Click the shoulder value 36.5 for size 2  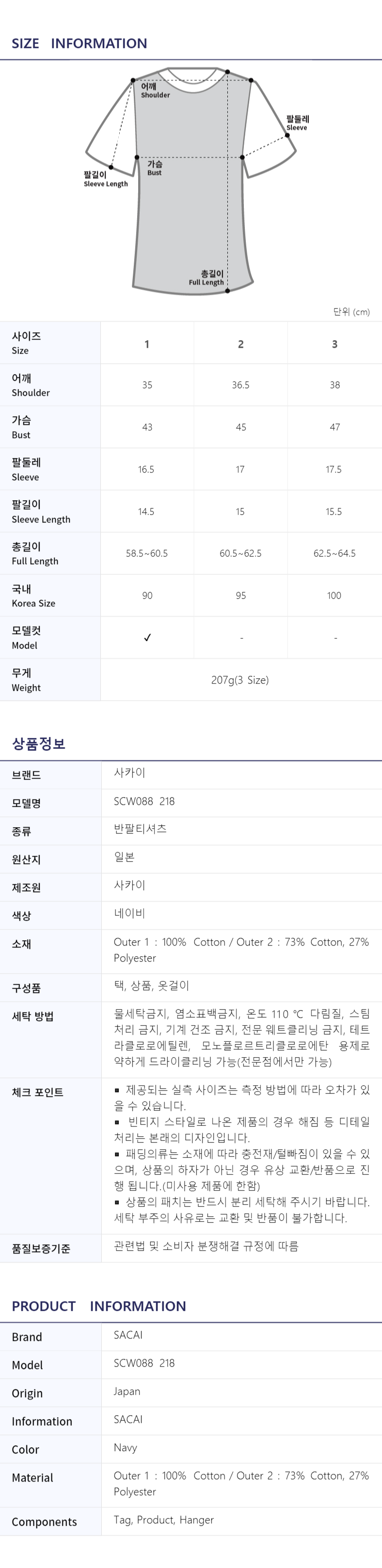[241, 385]
